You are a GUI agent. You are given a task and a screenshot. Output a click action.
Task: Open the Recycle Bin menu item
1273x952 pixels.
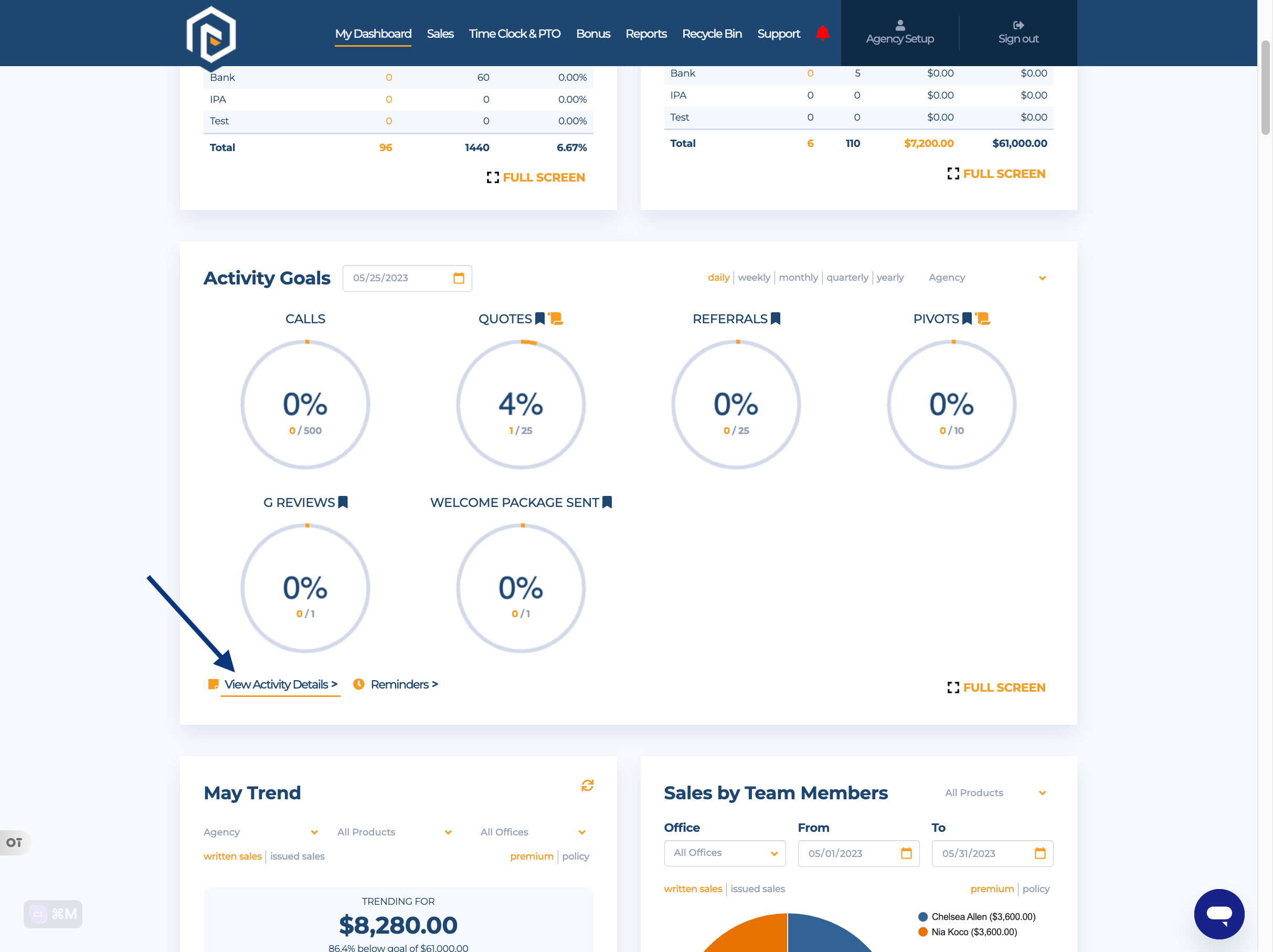712,34
